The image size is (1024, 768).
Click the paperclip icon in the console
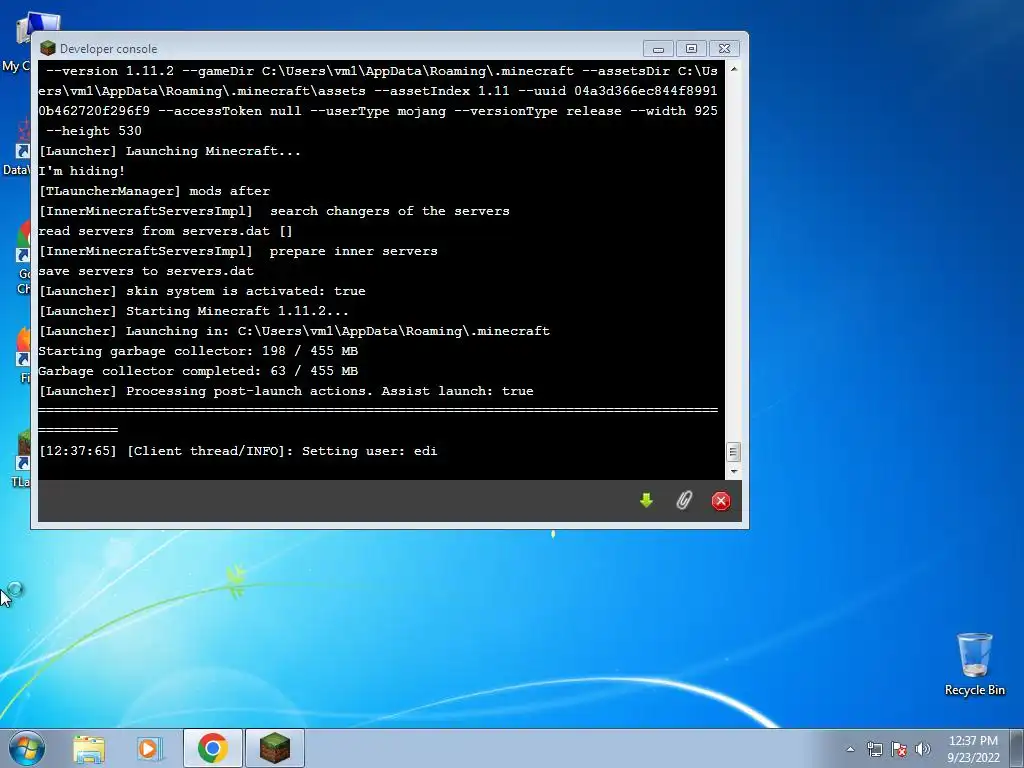coord(684,501)
